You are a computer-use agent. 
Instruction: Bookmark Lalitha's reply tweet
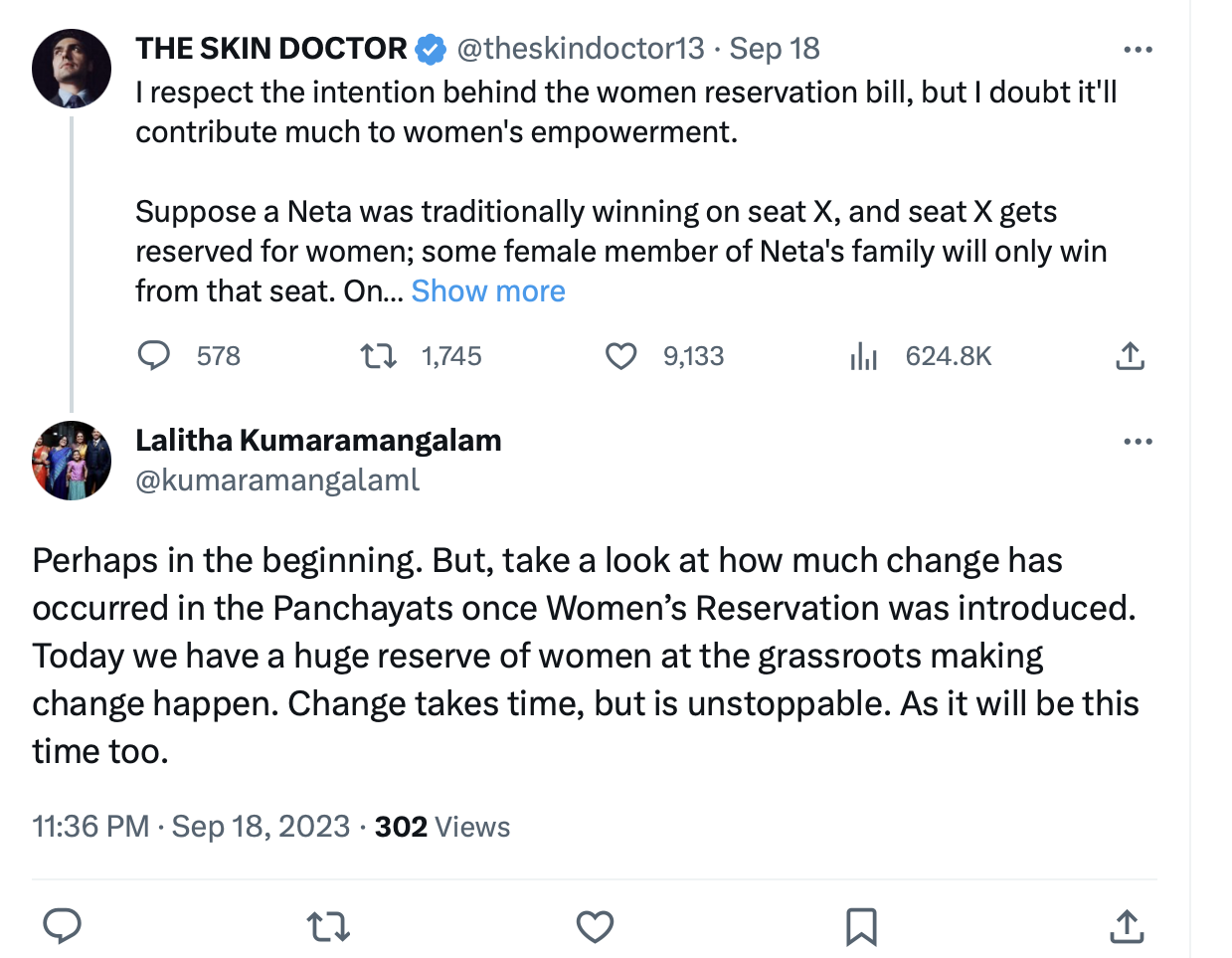[861, 926]
